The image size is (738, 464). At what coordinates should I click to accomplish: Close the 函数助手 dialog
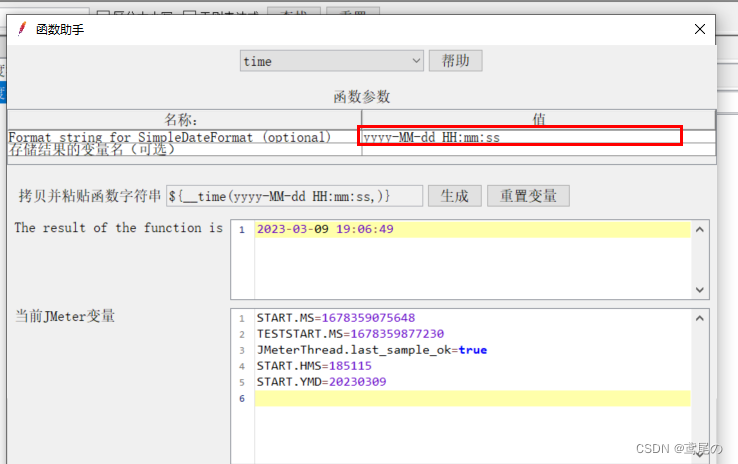[699, 29]
